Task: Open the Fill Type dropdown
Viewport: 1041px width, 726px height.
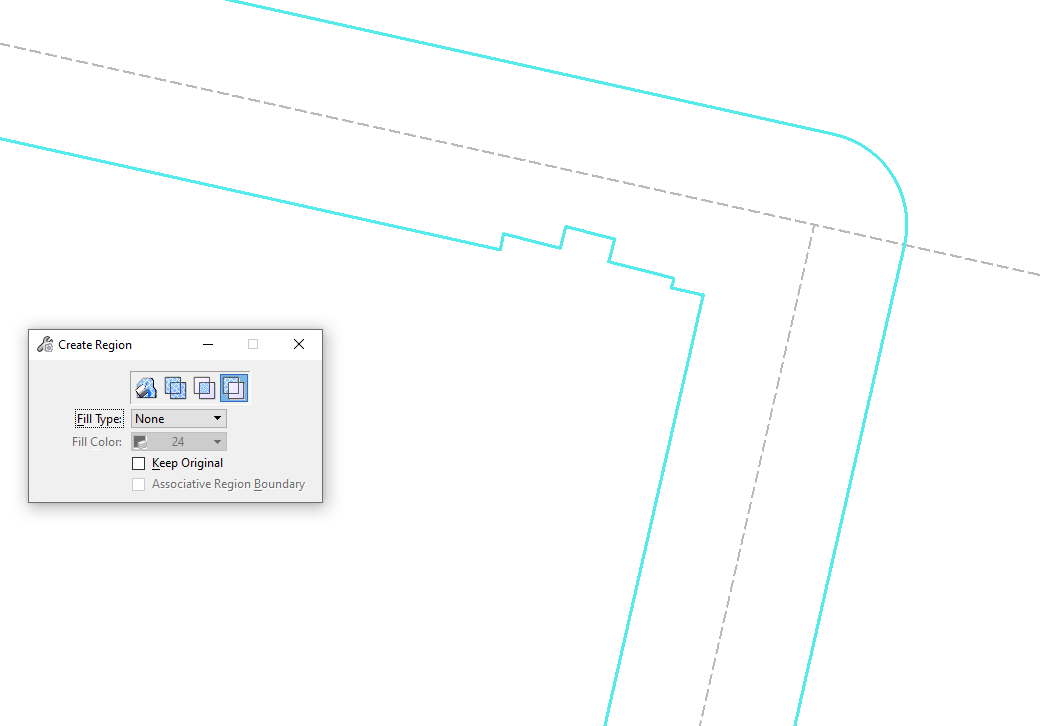Action: click(x=179, y=419)
